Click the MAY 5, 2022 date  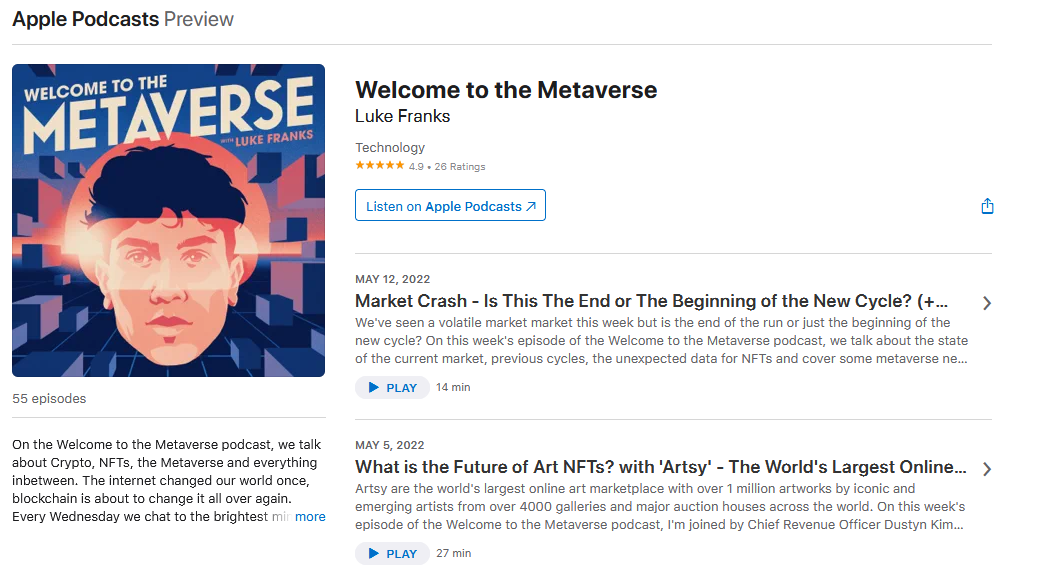click(389, 446)
